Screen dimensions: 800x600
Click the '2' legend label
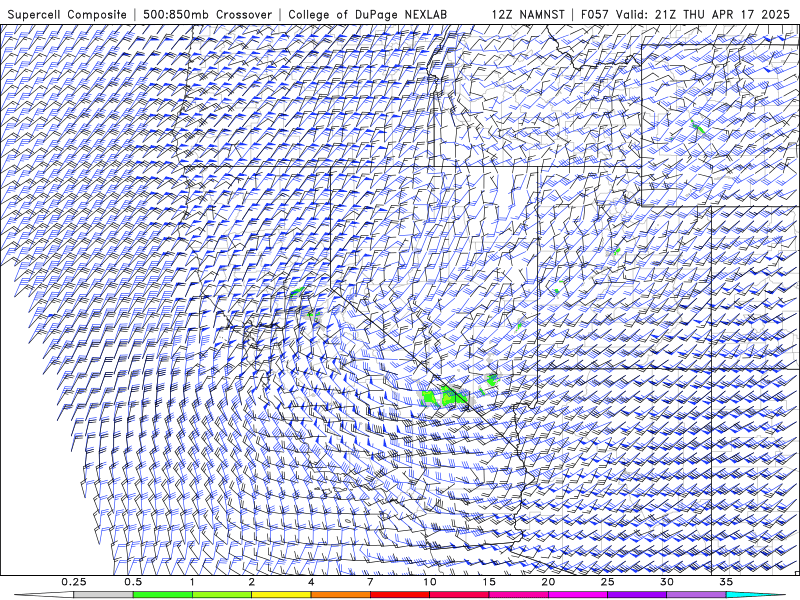pyautogui.click(x=252, y=582)
